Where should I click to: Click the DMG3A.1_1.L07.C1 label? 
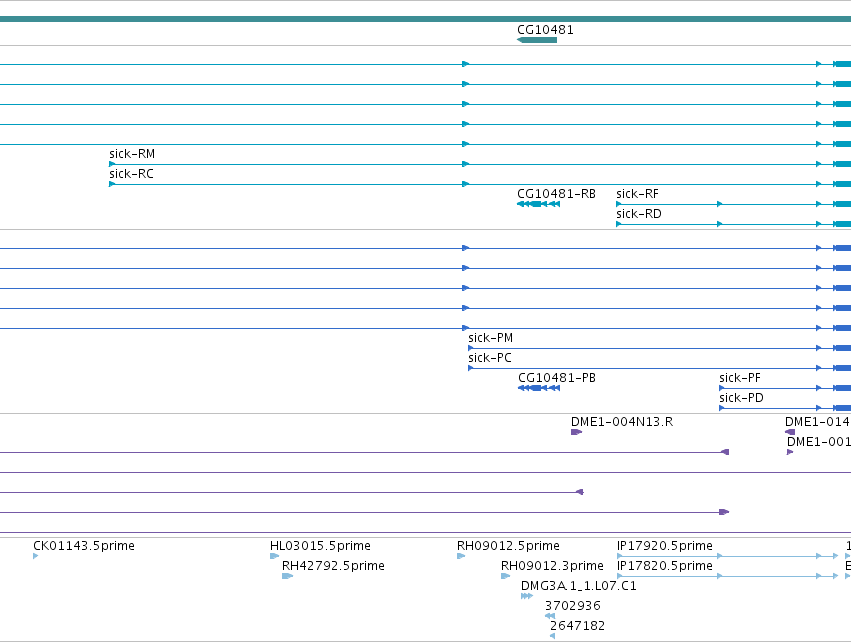[x=579, y=586]
